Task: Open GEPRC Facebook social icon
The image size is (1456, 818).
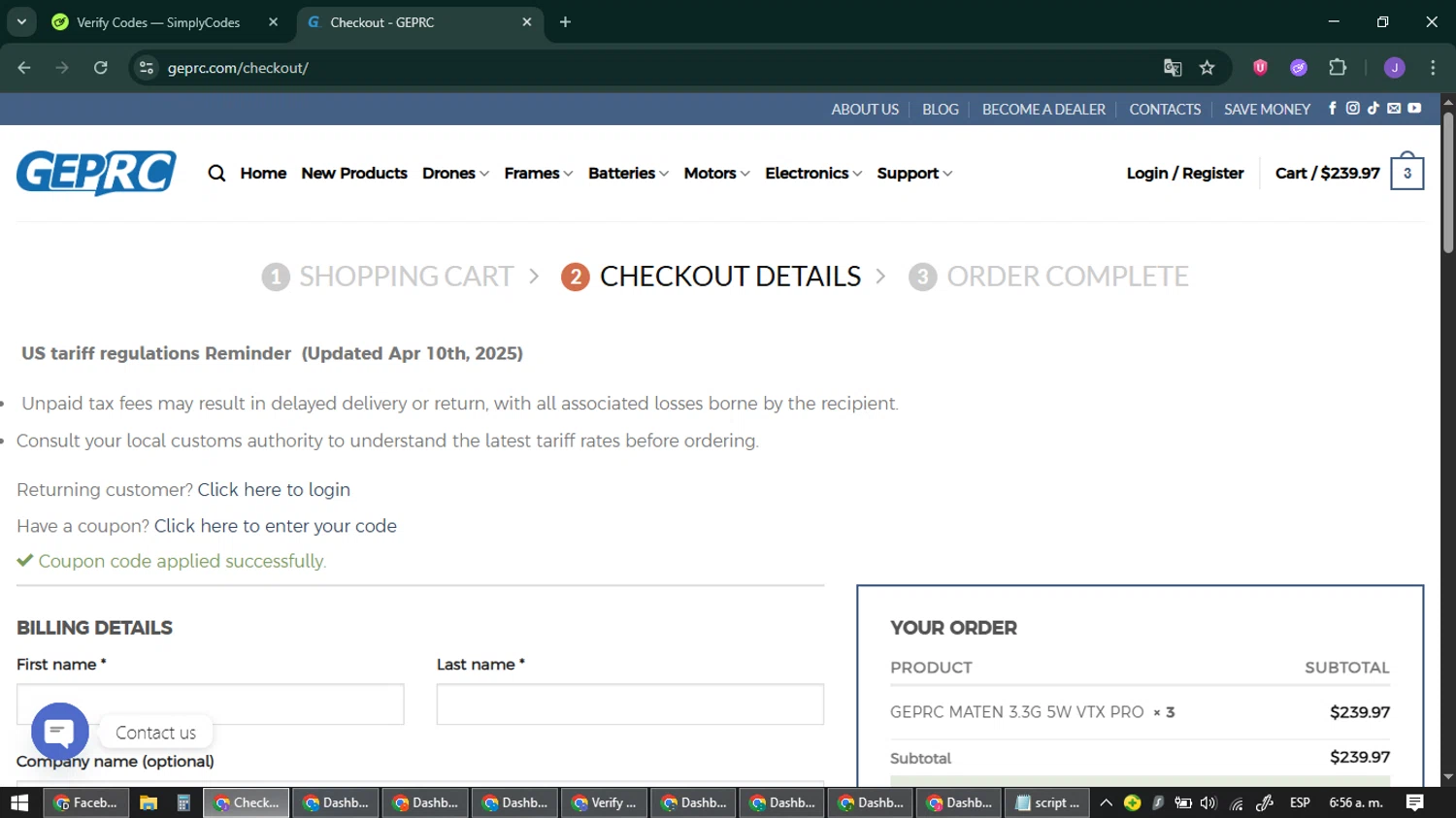Action: (x=1333, y=109)
